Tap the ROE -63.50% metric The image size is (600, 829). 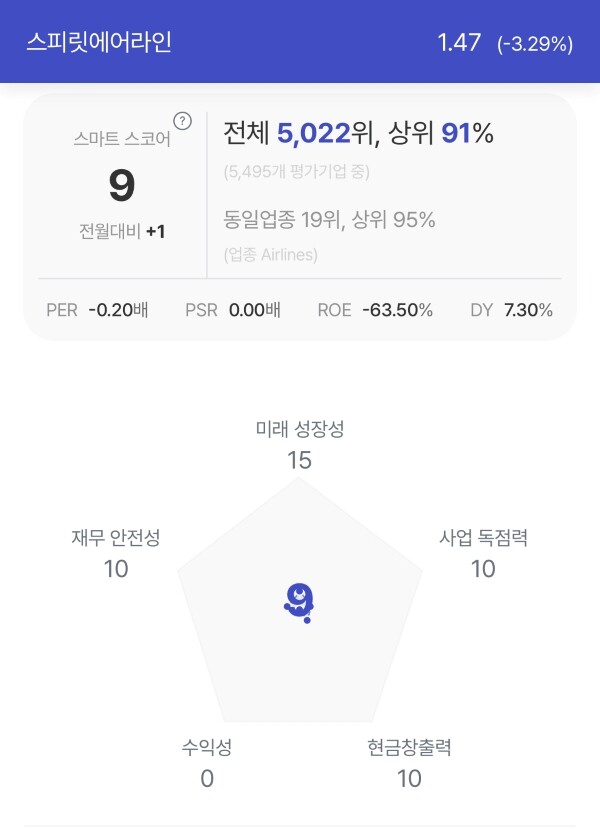(x=375, y=310)
